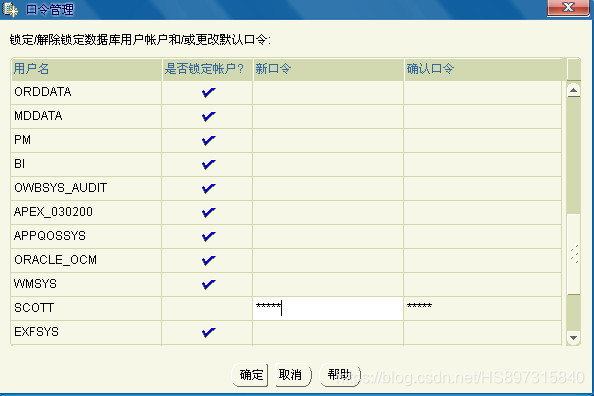Click the SCOTT confirm password cell

[x=483, y=308]
